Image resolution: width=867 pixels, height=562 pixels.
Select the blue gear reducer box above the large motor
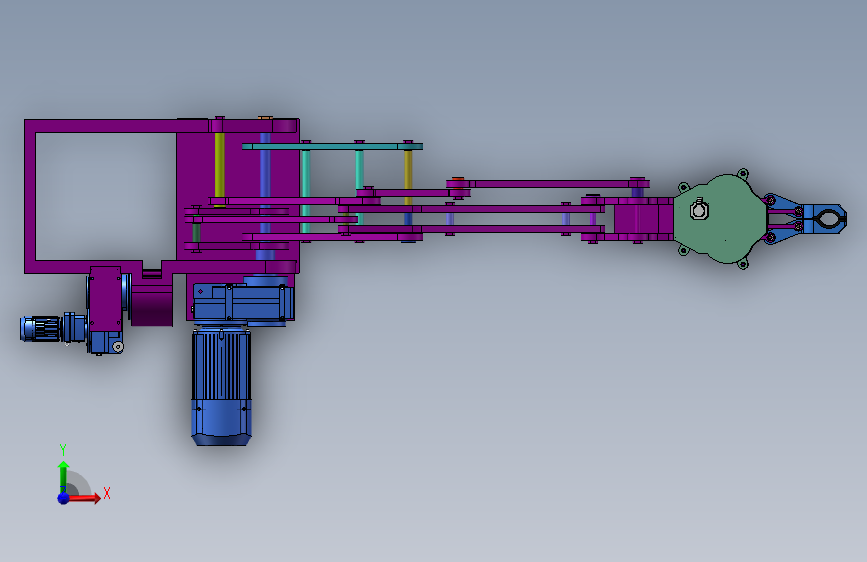tap(242, 303)
